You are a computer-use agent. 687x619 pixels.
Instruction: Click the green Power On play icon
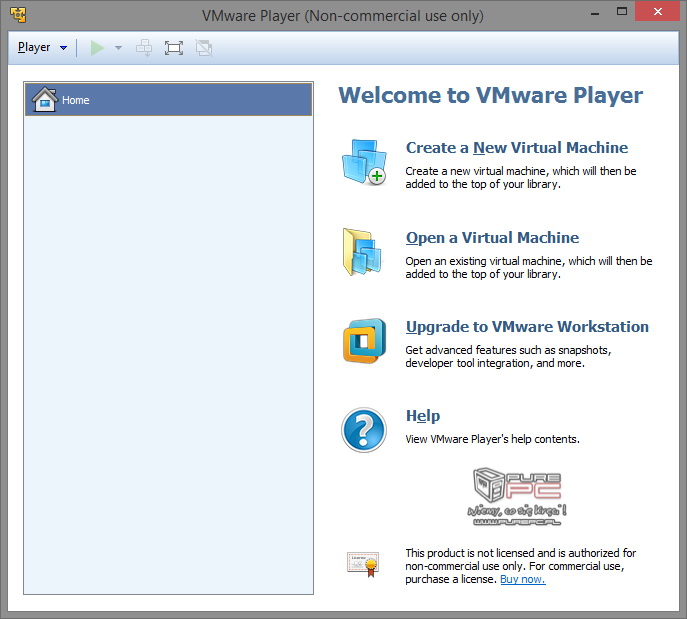(x=97, y=48)
